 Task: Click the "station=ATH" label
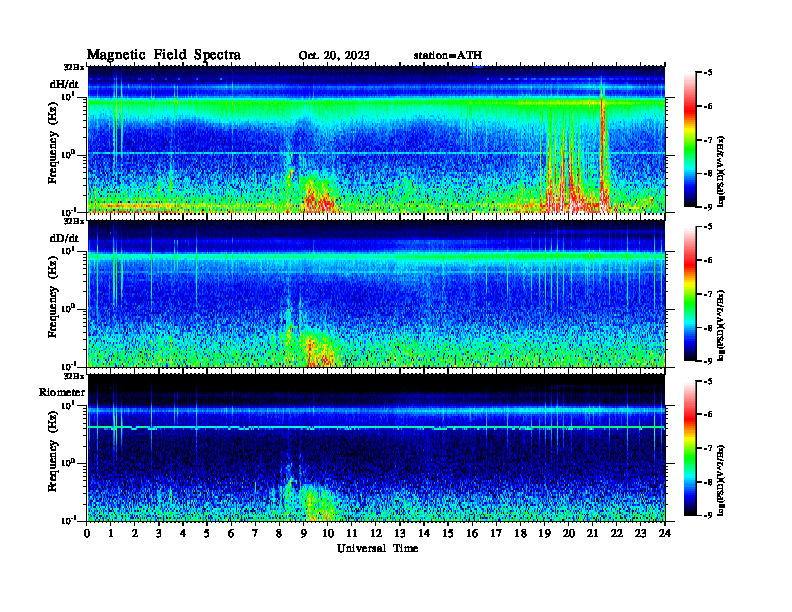click(x=448, y=56)
